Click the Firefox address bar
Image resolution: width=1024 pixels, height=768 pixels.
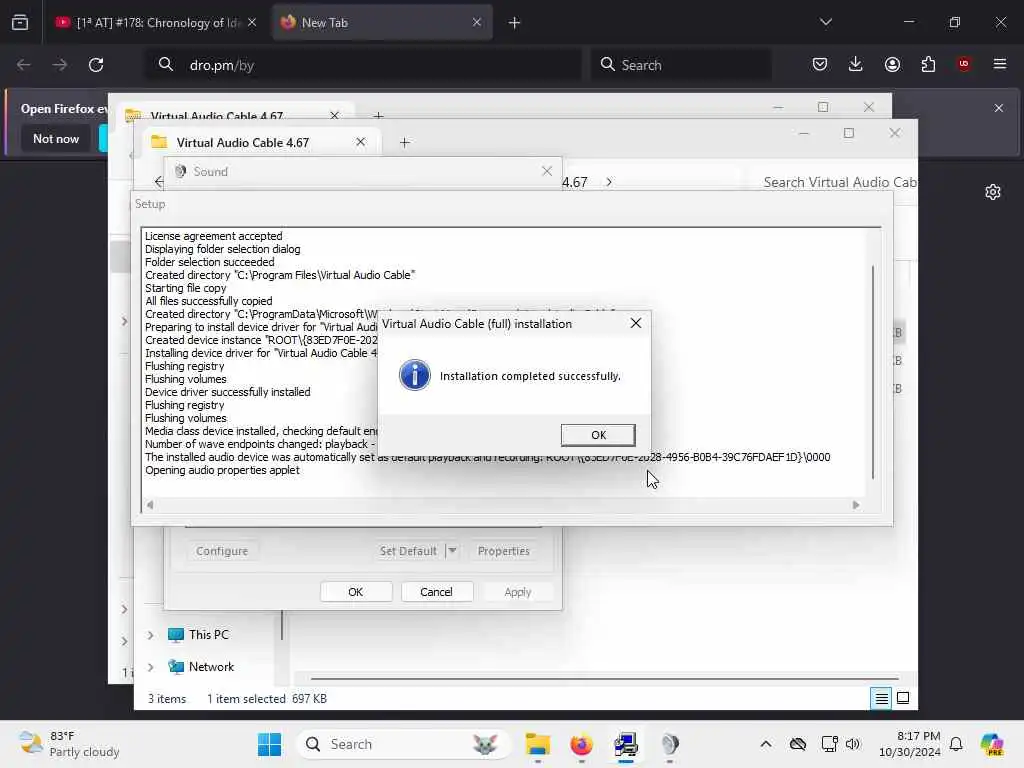click(363, 65)
